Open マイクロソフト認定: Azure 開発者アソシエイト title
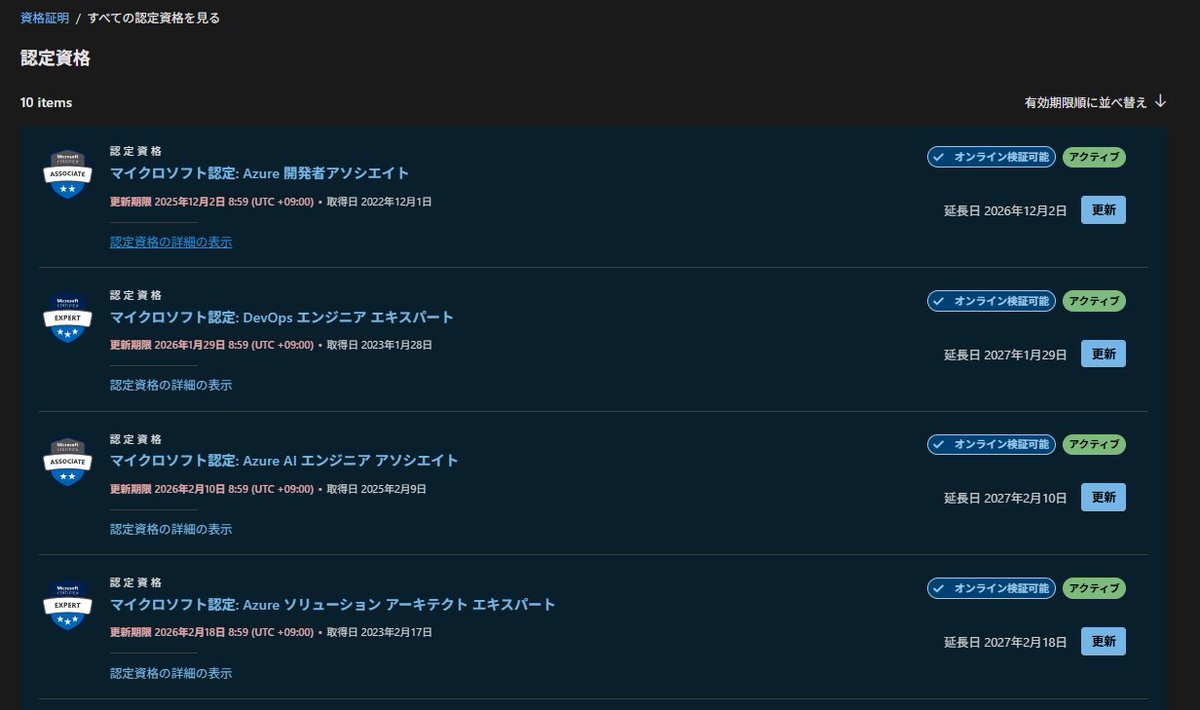The width and height of the screenshot is (1200, 710). (259, 173)
